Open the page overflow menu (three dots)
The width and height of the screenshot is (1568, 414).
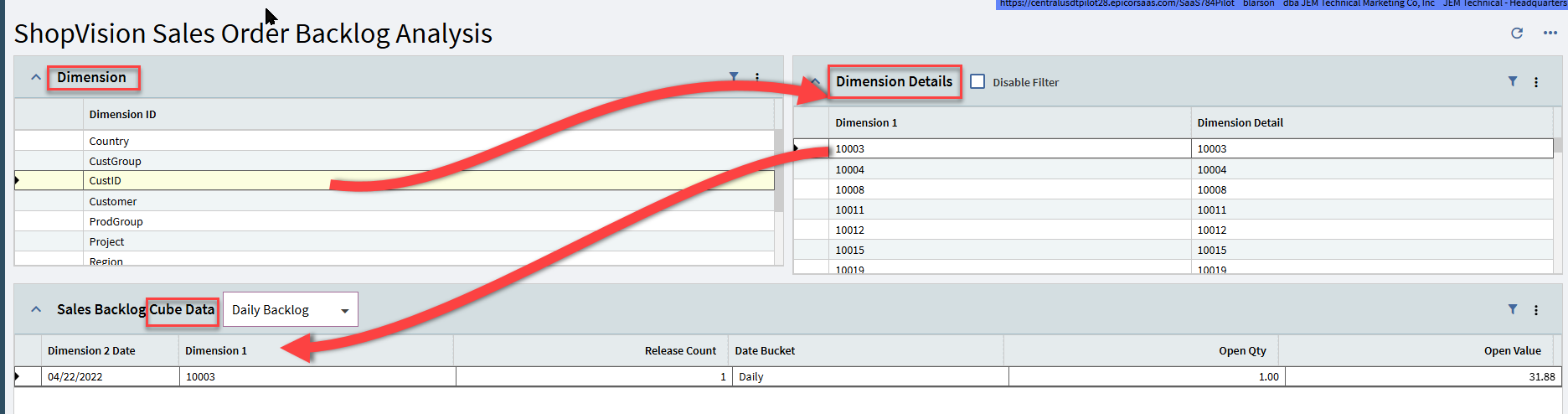[x=1550, y=33]
